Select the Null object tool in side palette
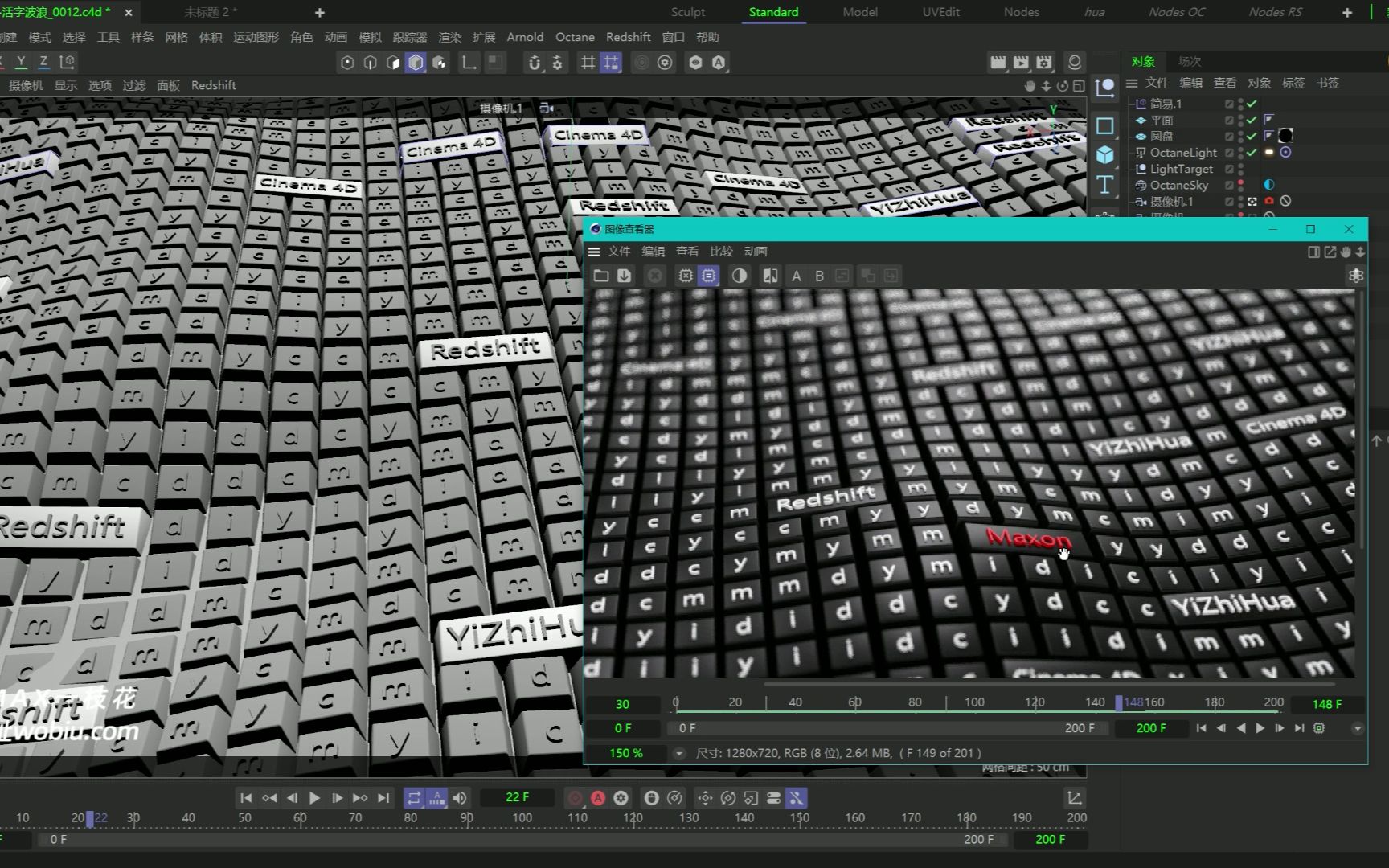This screenshot has height=868, width=1389. pyautogui.click(x=1105, y=88)
